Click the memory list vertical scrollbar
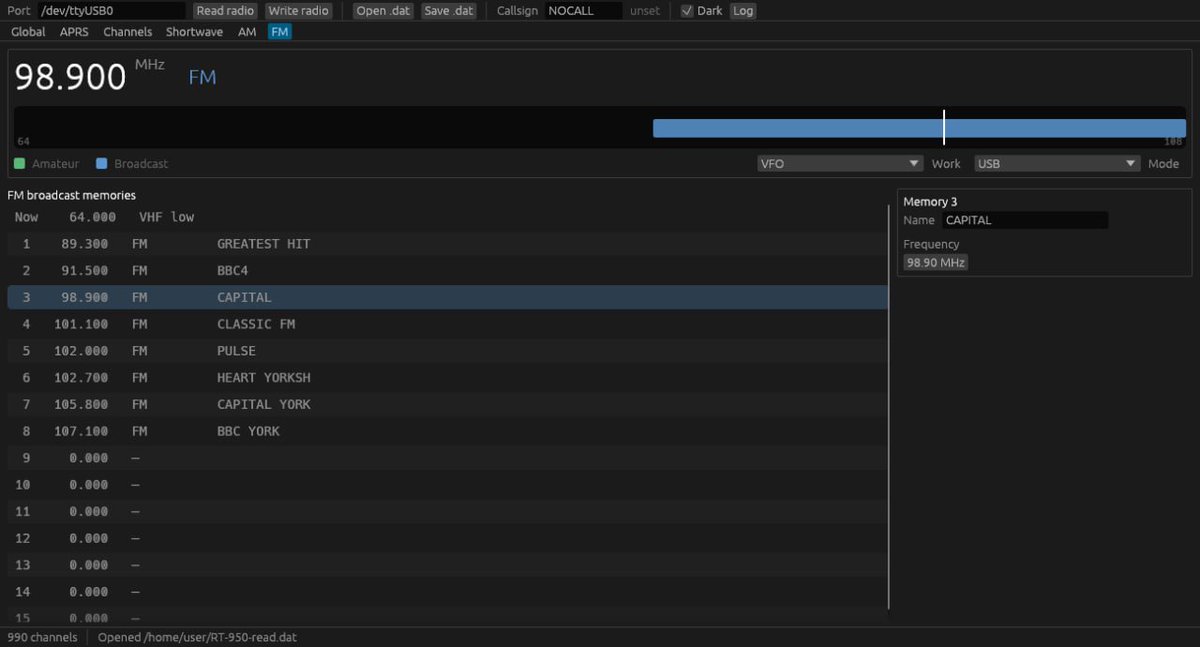Screen dimensions: 1200x647 889,407
